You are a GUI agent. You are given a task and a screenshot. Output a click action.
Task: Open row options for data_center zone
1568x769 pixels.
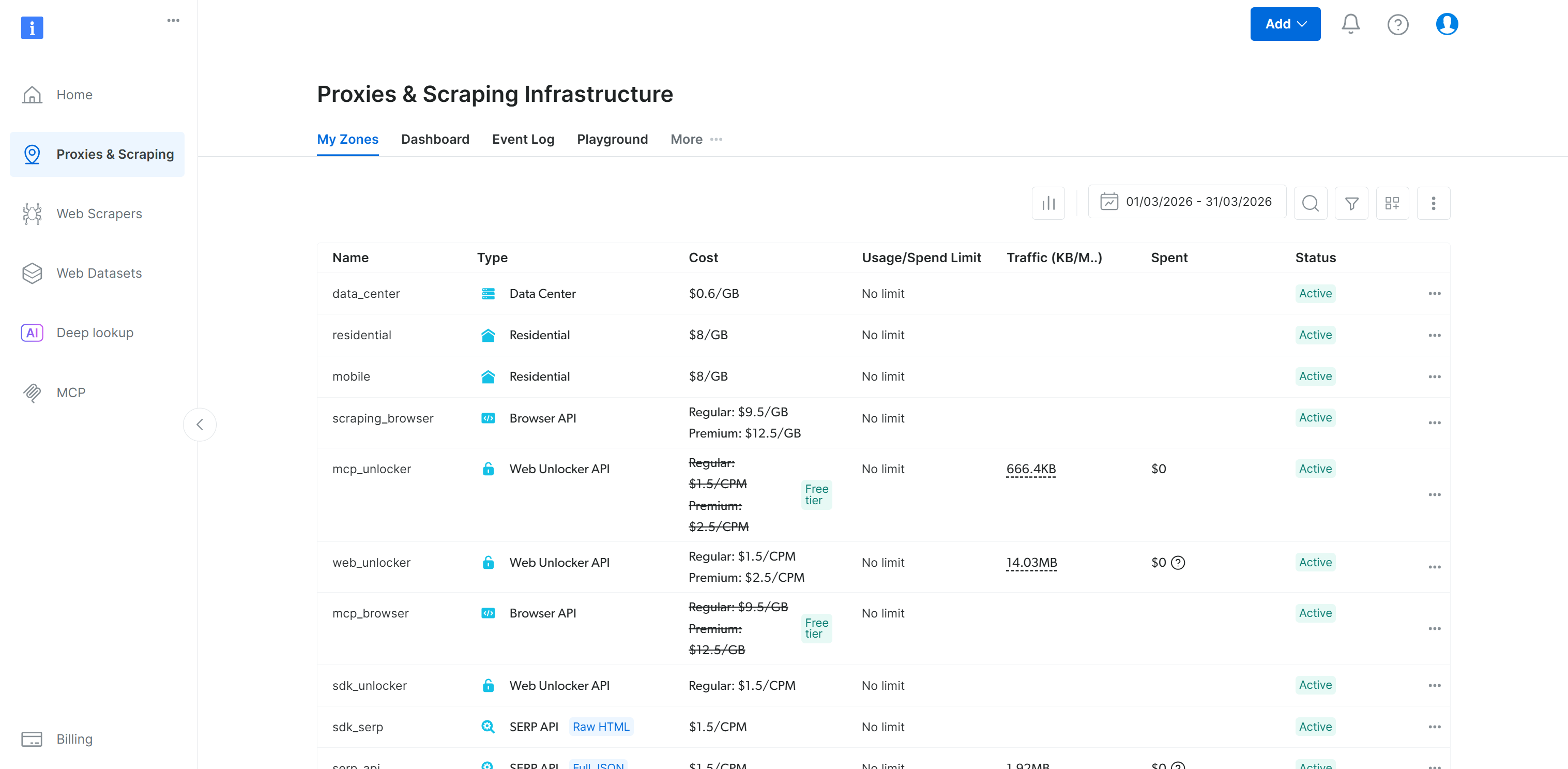point(1434,293)
